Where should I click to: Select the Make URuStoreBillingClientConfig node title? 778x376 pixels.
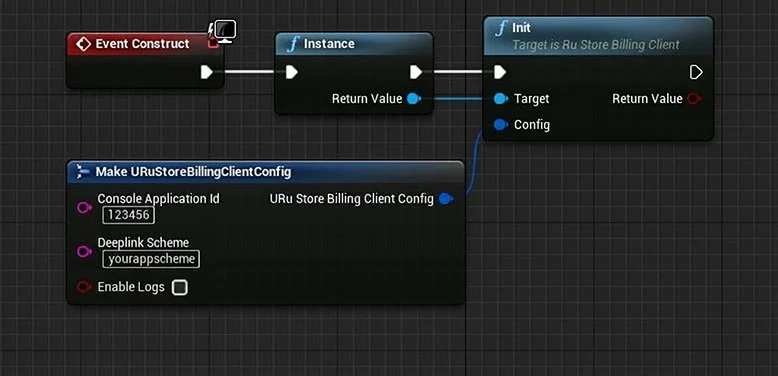pyautogui.click(x=194, y=172)
